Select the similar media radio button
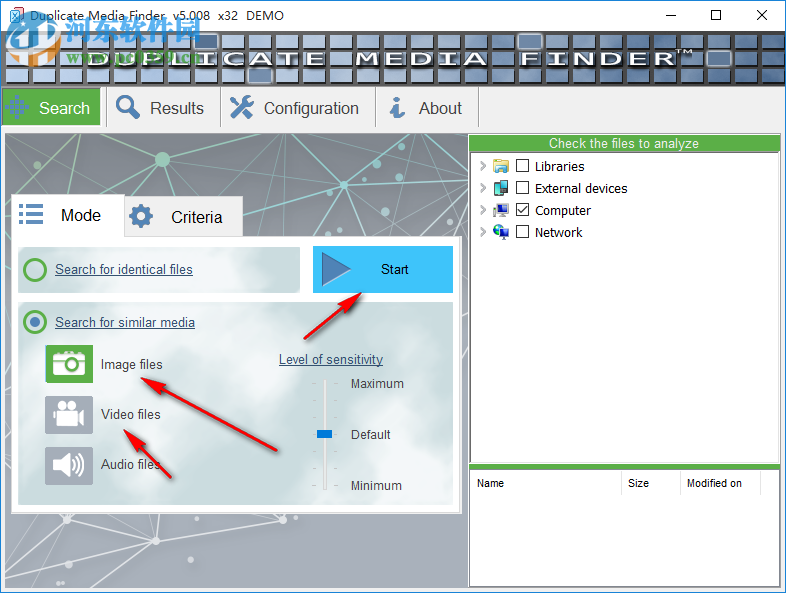 [35, 322]
